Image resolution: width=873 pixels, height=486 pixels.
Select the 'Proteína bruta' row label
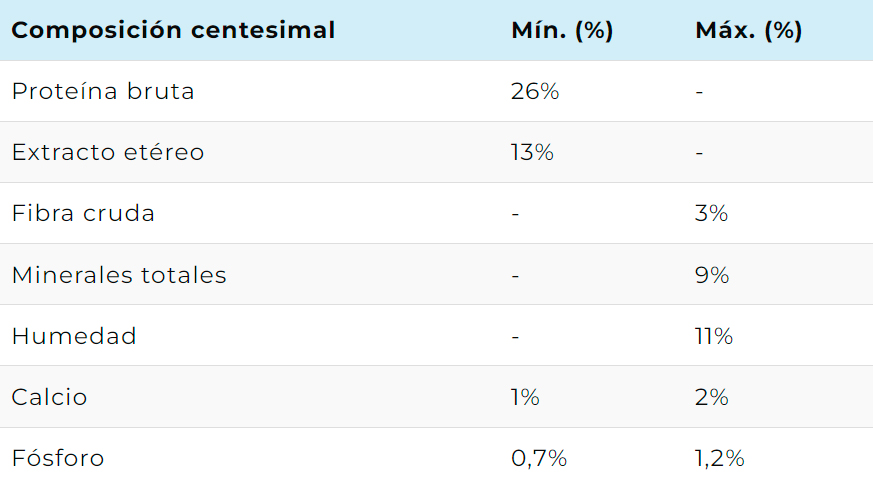pyautogui.click(x=103, y=91)
